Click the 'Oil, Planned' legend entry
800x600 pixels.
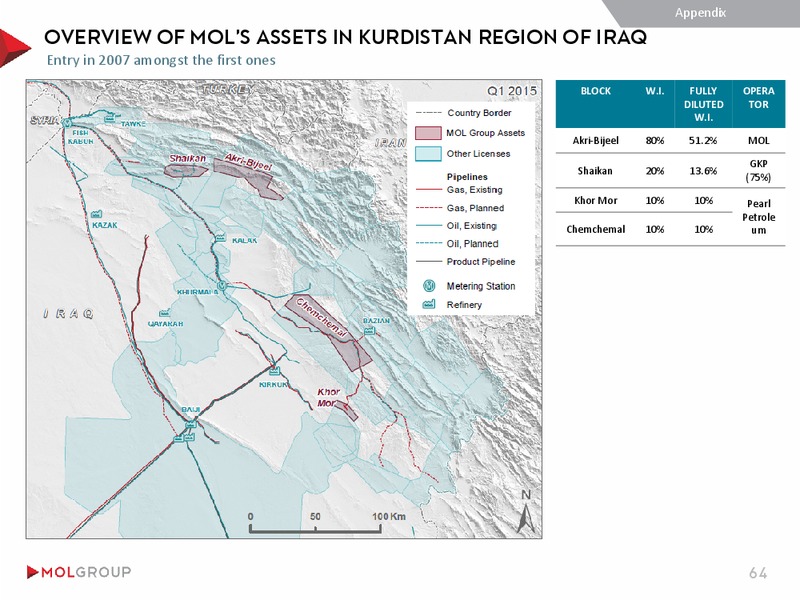tap(457, 244)
